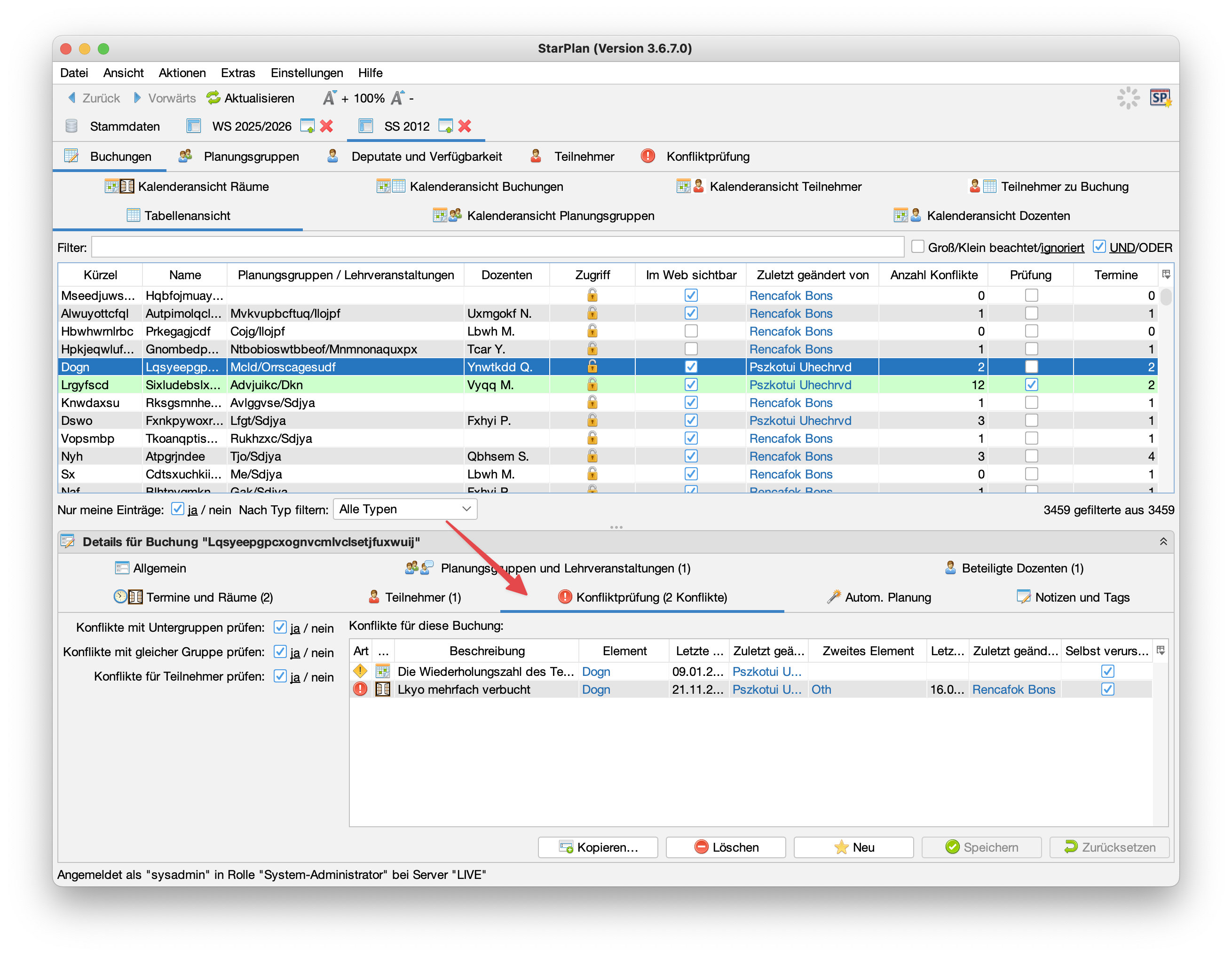Click the table column chooser icon
The height and width of the screenshot is (956, 1232).
[1165, 274]
